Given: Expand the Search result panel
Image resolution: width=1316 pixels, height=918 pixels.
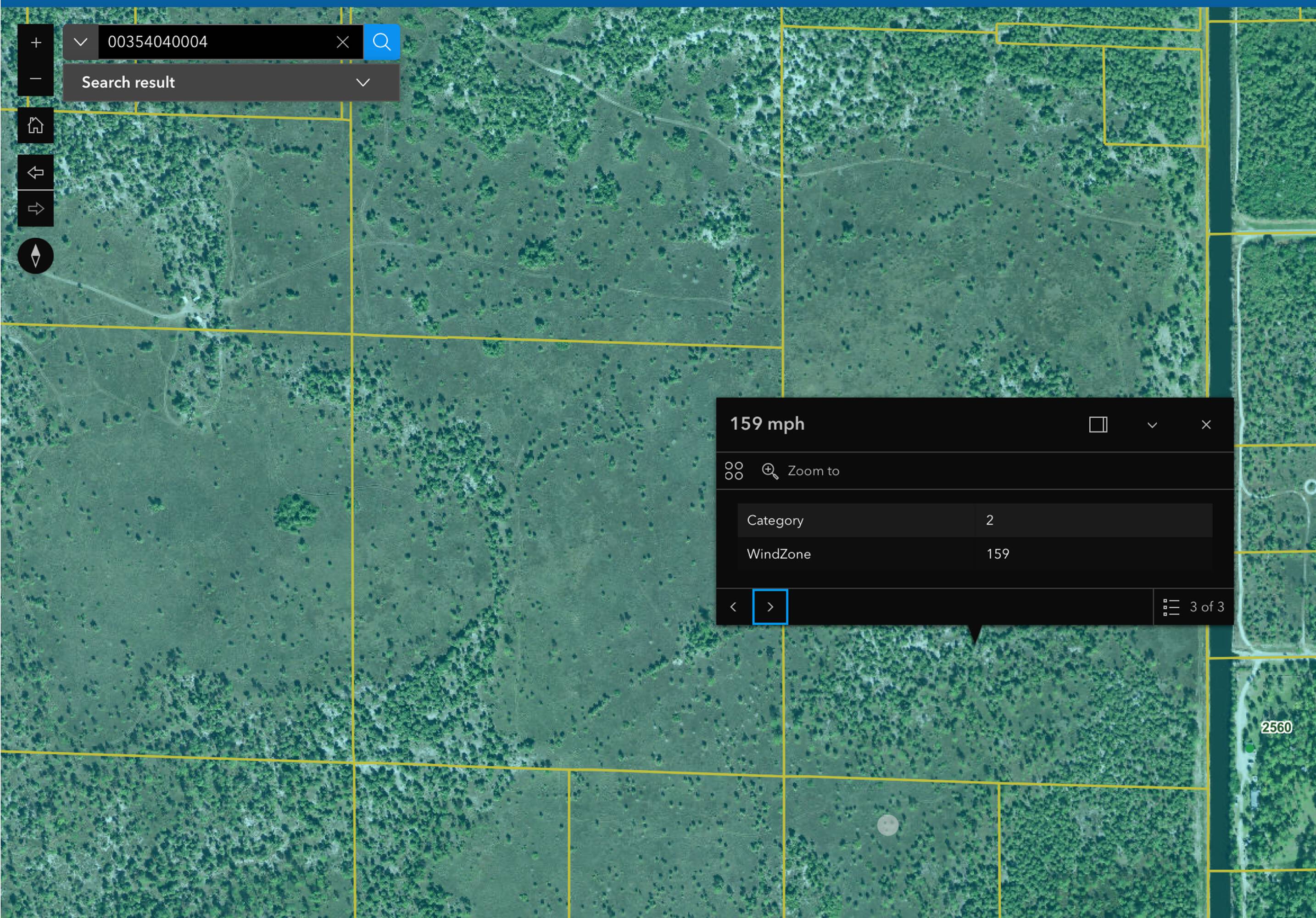Looking at the screenshot, I should click(x=362, y=83).
